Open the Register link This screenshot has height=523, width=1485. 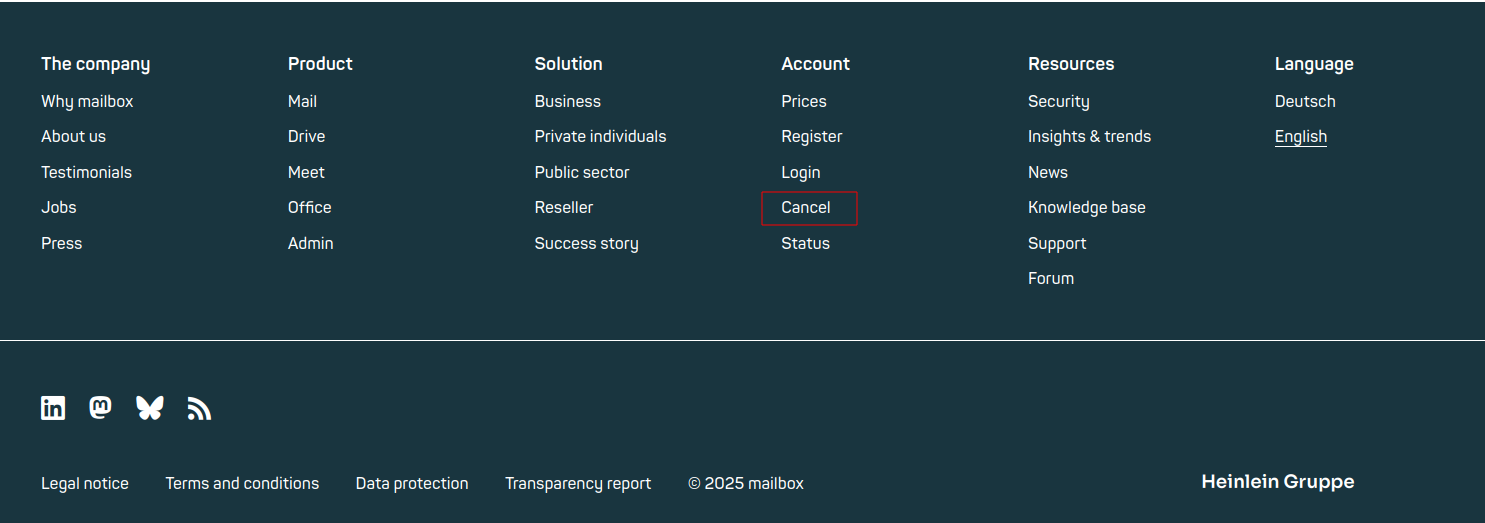[x=811, y=137]
